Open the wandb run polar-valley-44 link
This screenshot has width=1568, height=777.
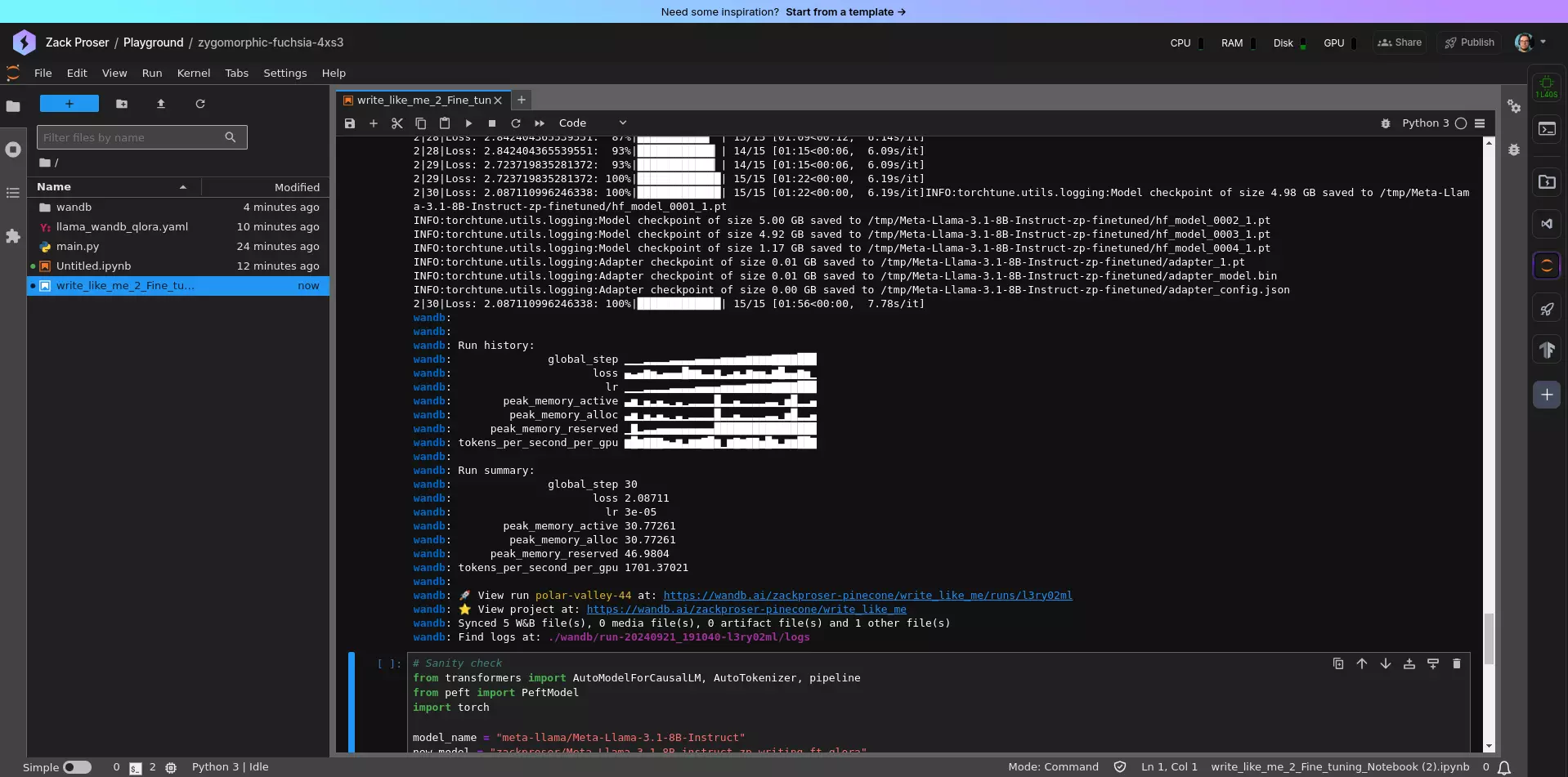[867, 595]
